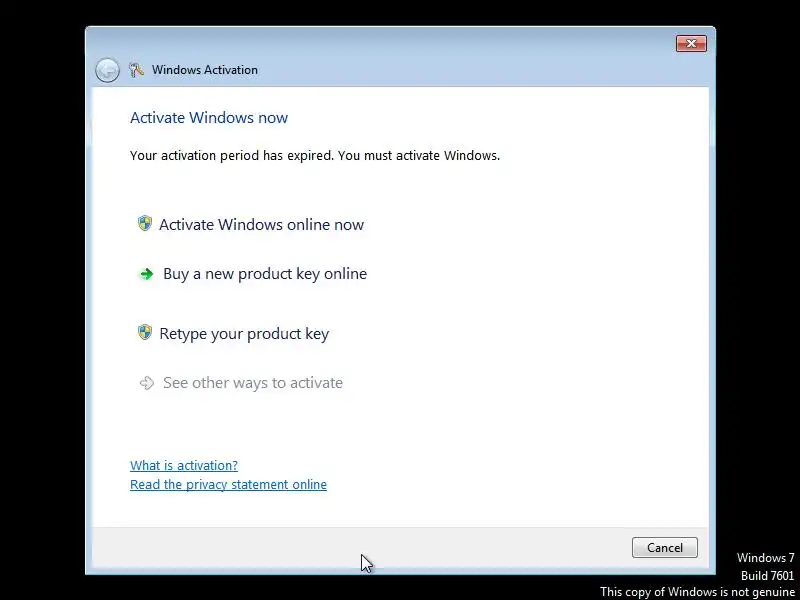Select Buy a new product key online
Screen dimensions: 800x600
265,274
